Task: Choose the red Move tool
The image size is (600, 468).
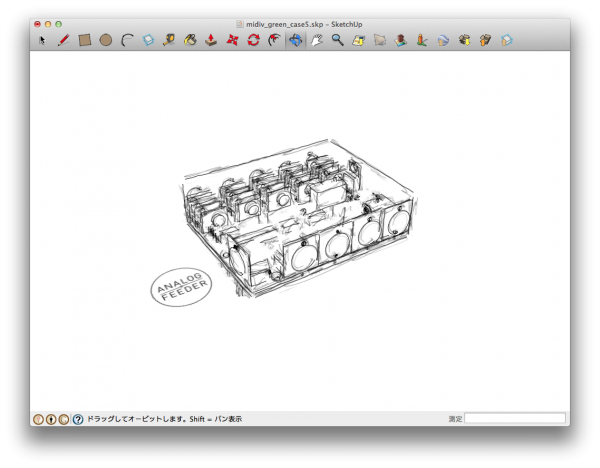Action: click(232, 41)
